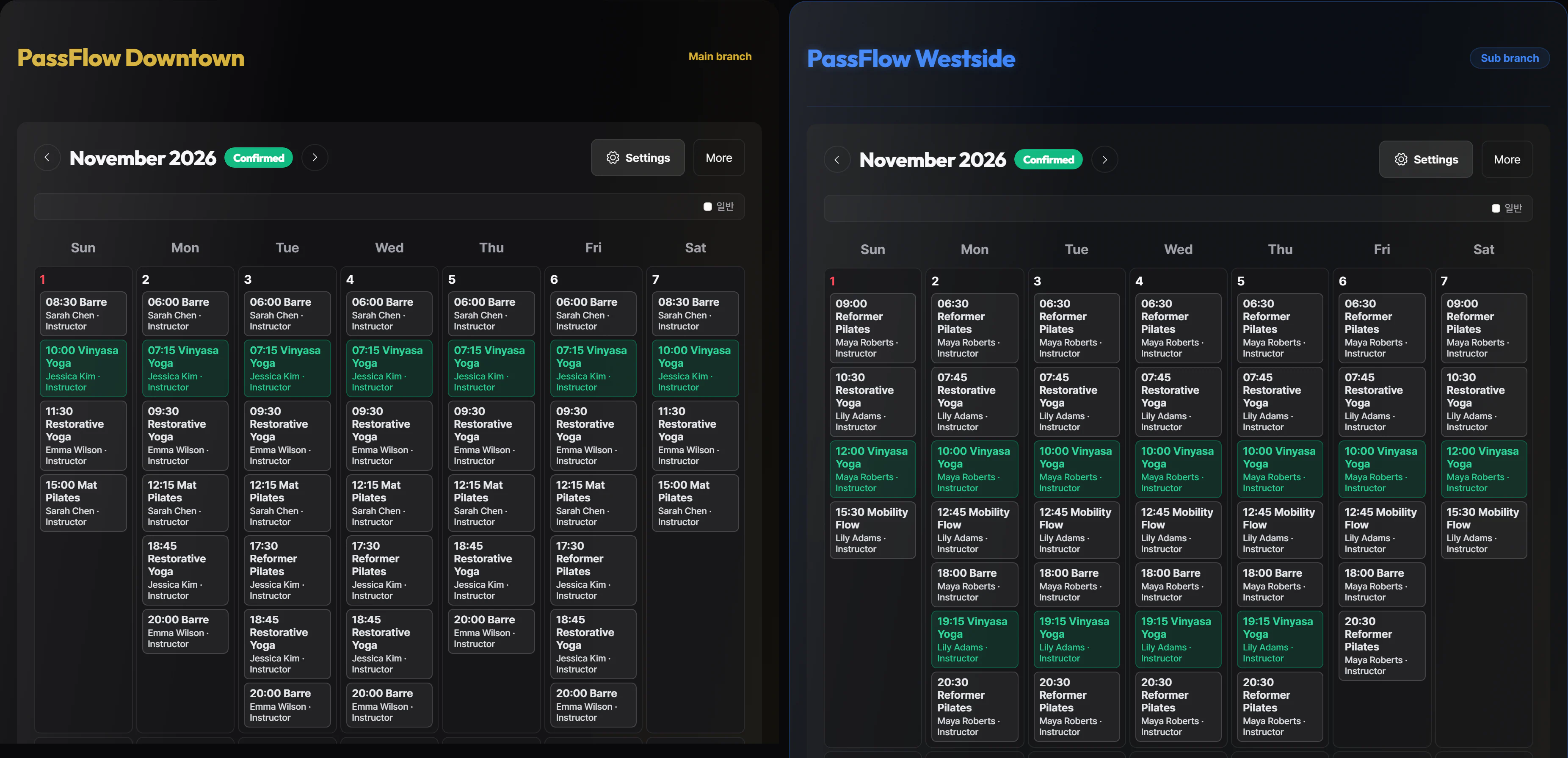Viewport: 1568px width, 758px height.
Task: Click the Main branch label
Action: tap(720, 57)
